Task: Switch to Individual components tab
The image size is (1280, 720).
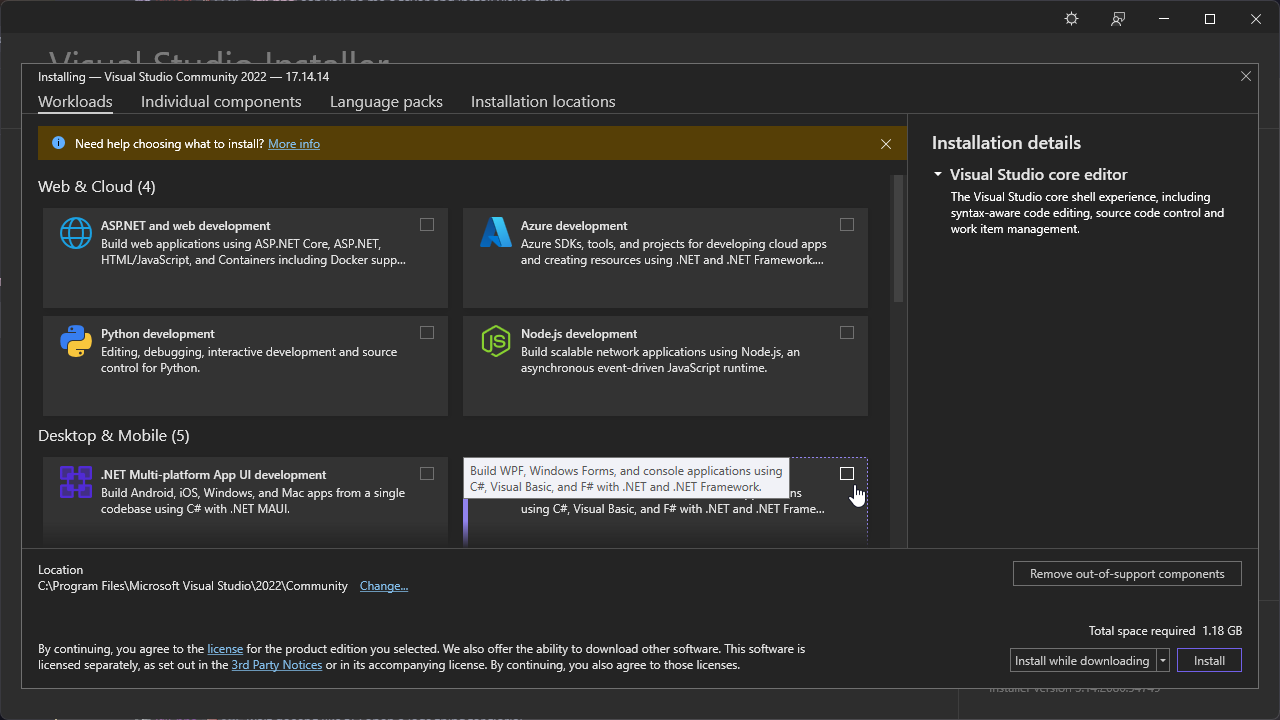Action: pos(221,102)
